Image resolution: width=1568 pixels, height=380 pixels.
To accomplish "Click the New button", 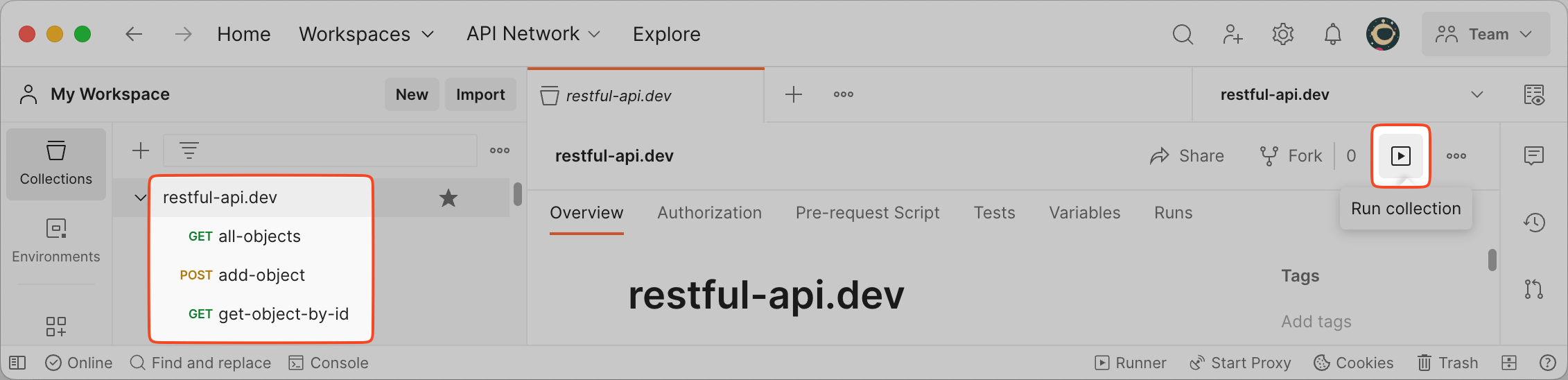I will (x=412, y=94).
